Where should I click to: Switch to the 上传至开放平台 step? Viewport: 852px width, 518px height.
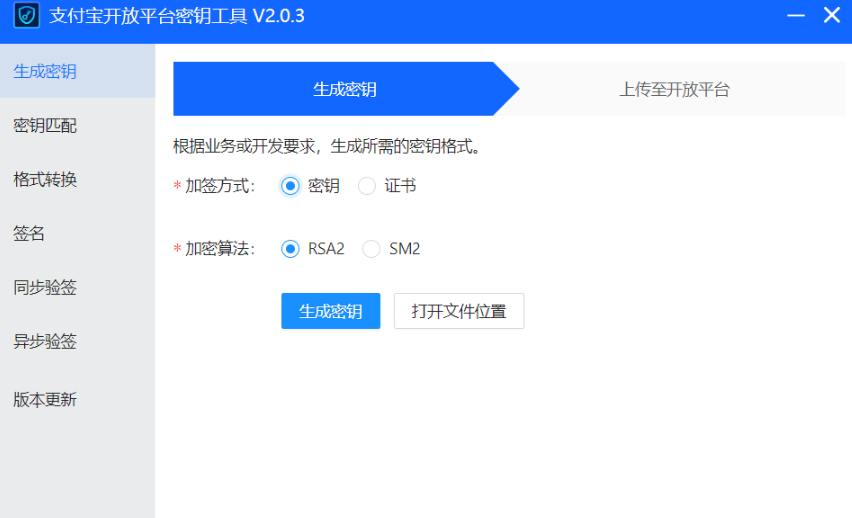click(x=674, y=89)
